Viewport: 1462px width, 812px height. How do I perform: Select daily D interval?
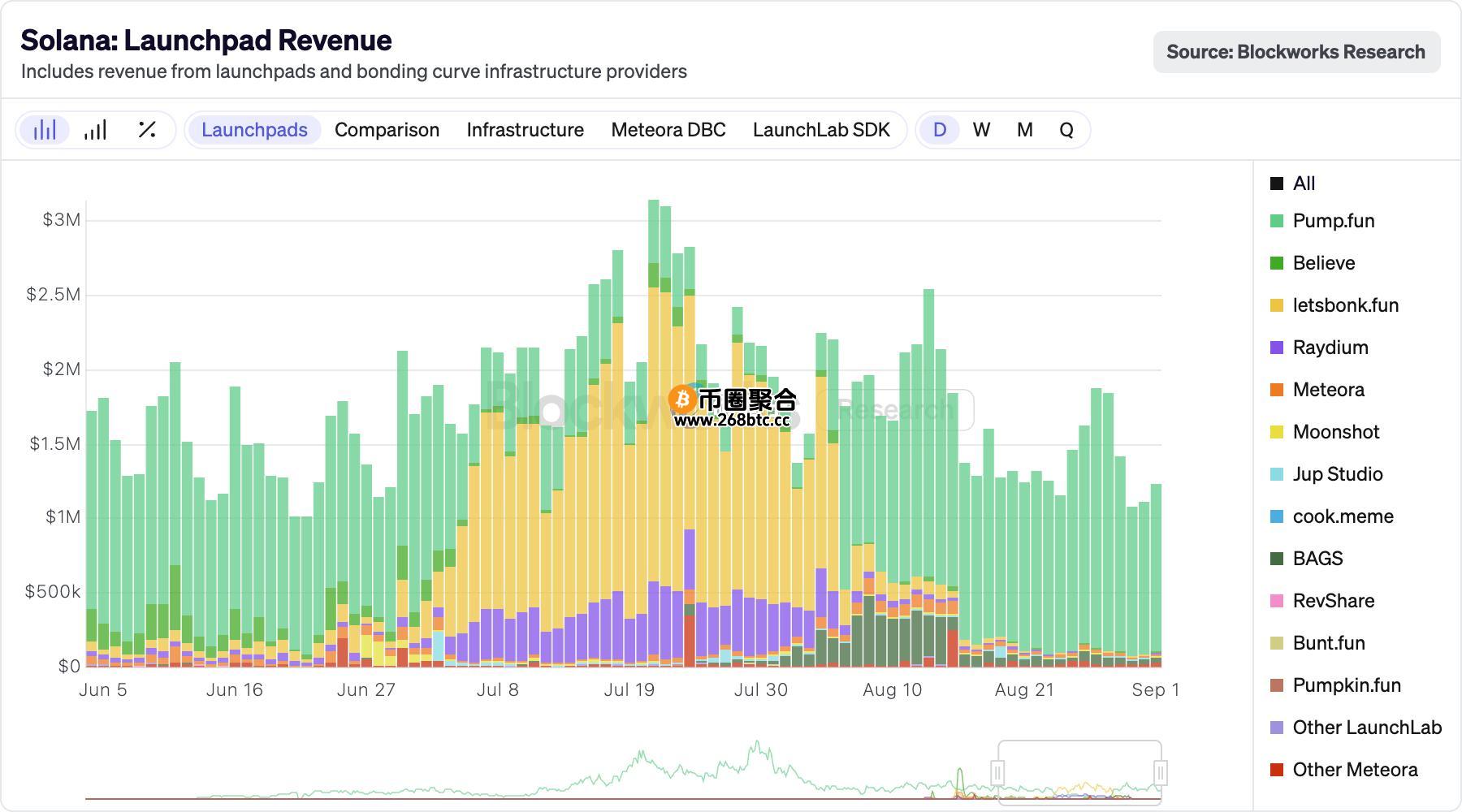click(x=940, y=130)
